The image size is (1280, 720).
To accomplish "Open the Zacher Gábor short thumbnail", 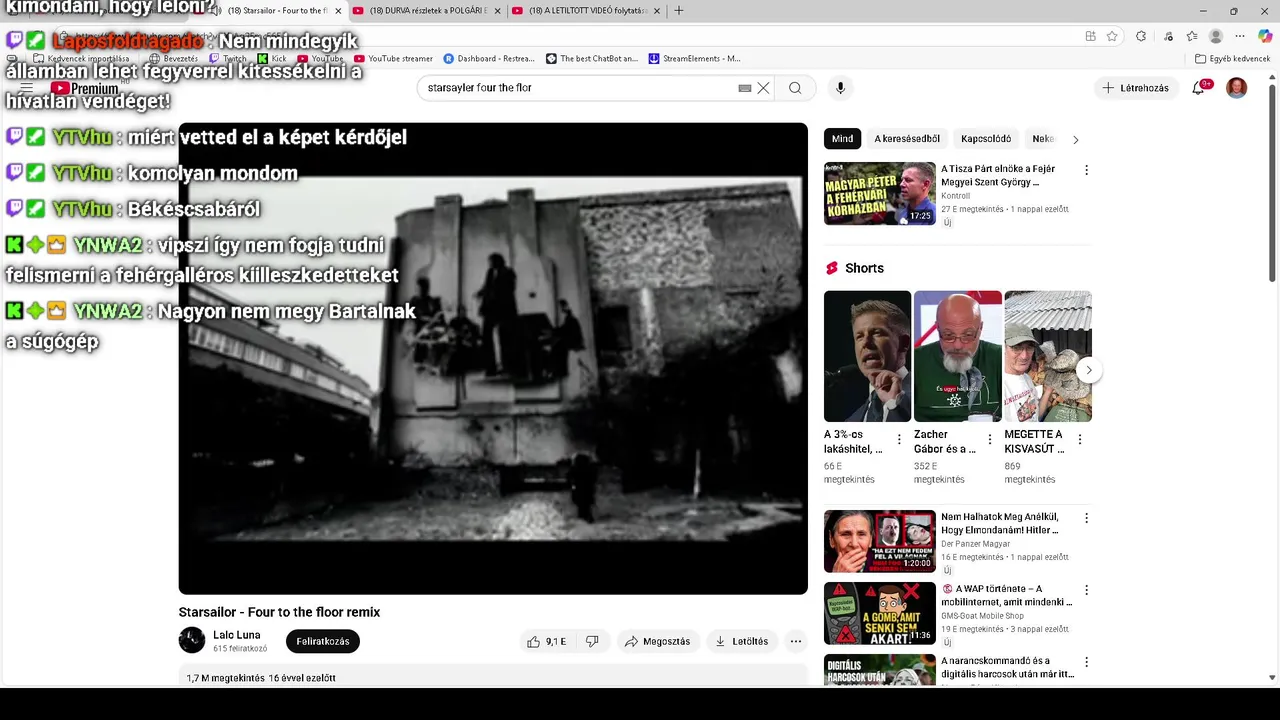I will click(958, 356).
